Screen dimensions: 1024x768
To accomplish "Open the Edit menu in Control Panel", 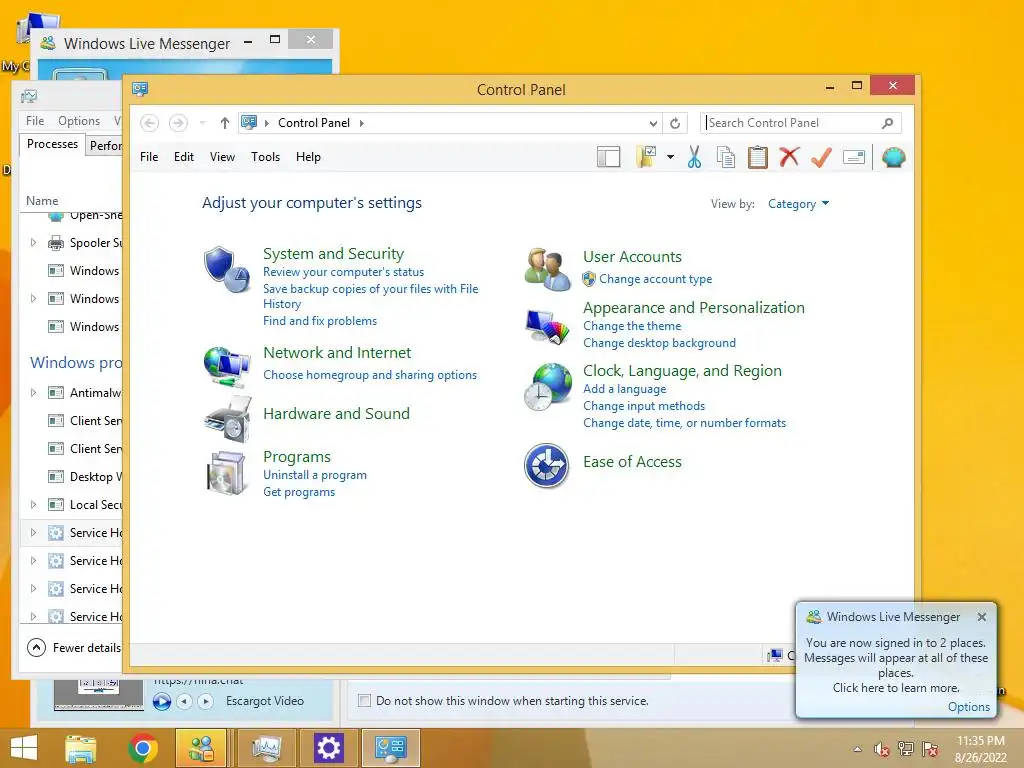I will pyautogui.click(x=184, y=157).
